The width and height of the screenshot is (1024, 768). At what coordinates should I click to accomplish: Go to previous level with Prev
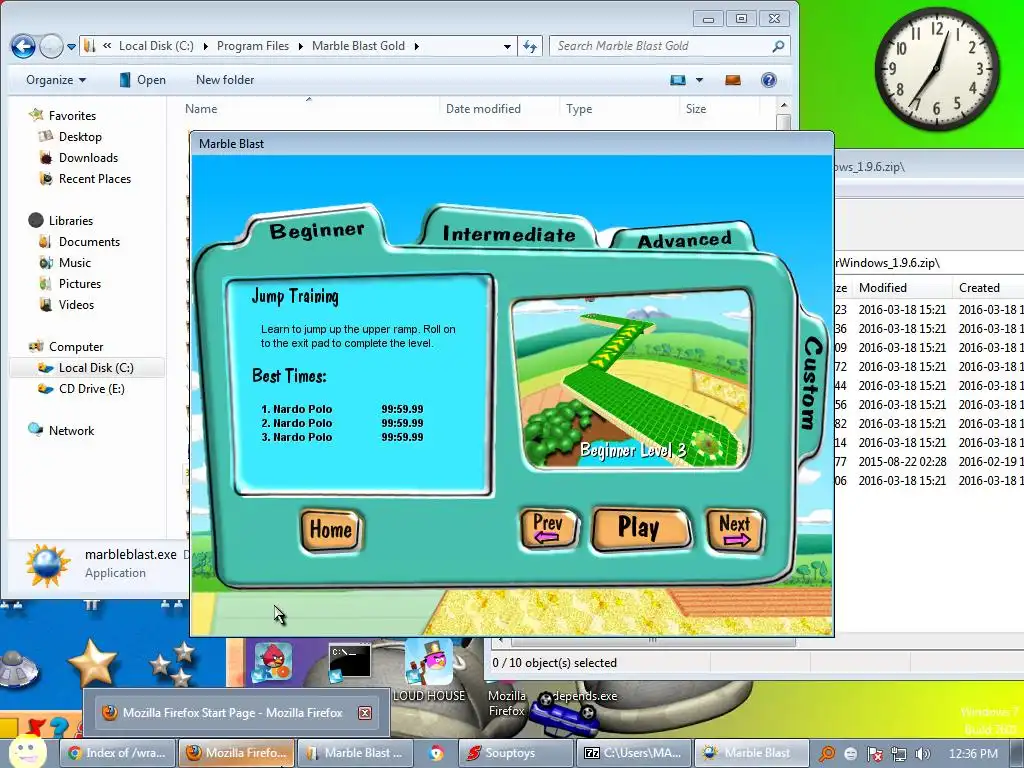click(548, 528)
